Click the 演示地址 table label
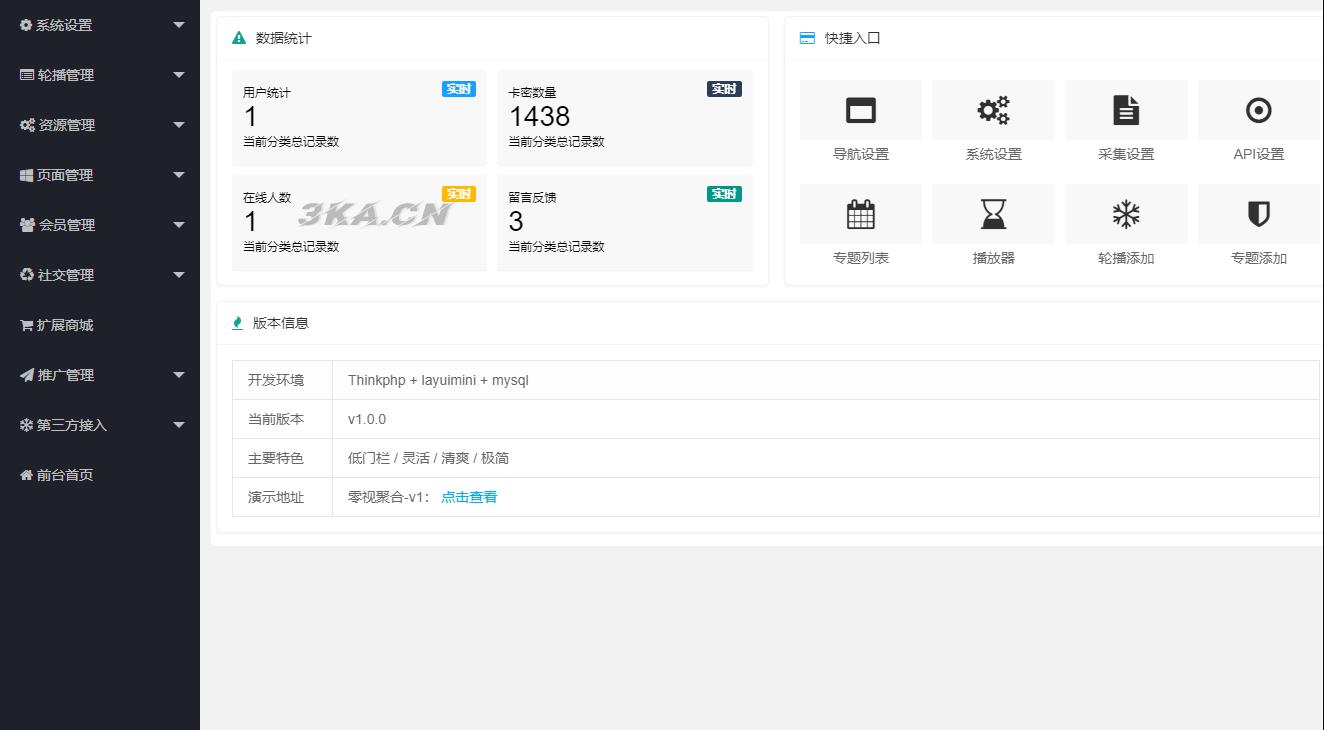The height and width of the screenshot is (730, 1324). click(276, 497)
